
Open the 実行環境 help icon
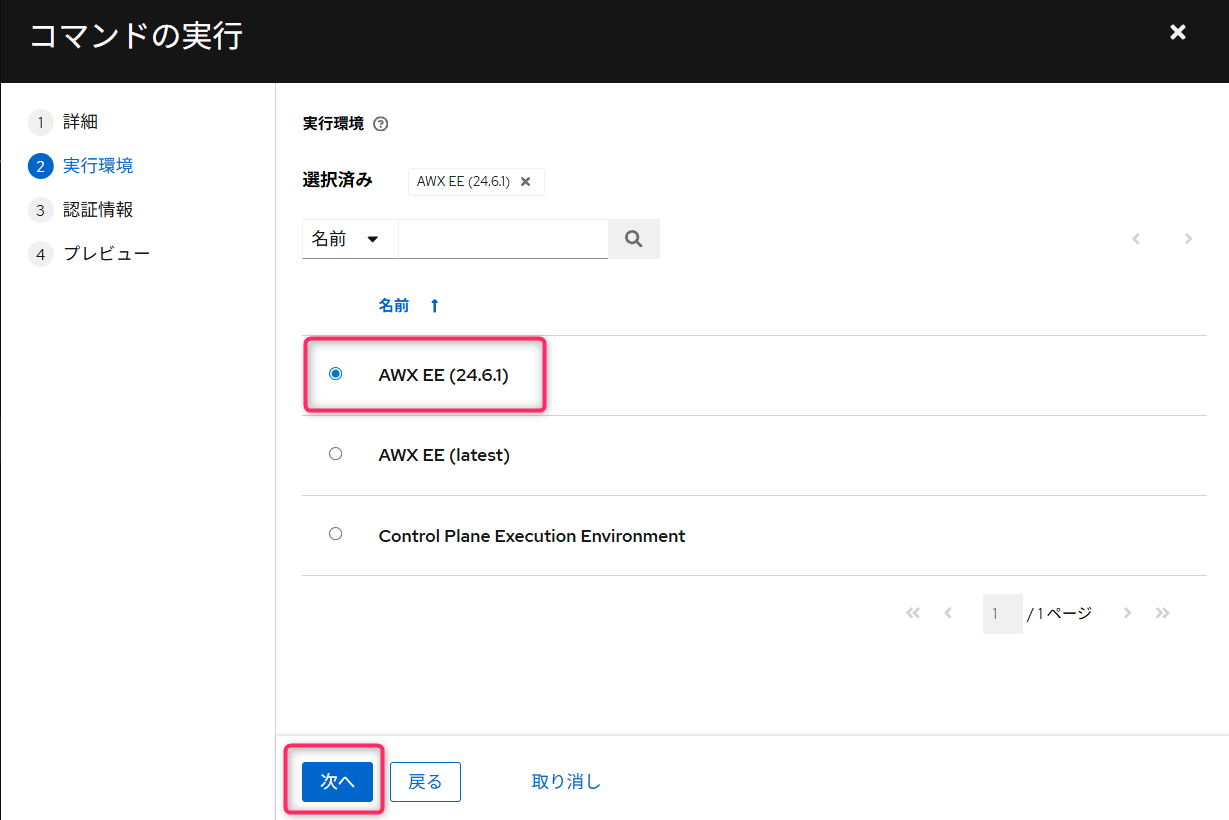click(x=380, y=125)
